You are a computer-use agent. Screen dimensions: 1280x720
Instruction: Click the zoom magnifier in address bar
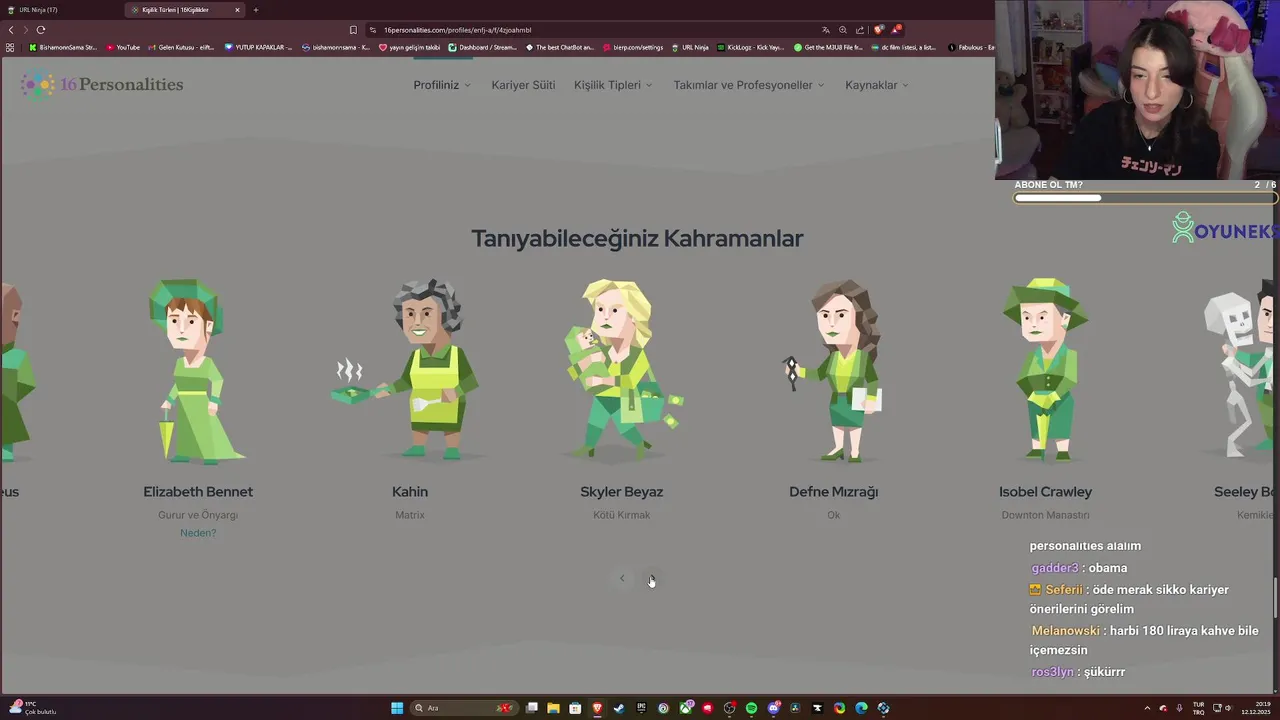843,30
